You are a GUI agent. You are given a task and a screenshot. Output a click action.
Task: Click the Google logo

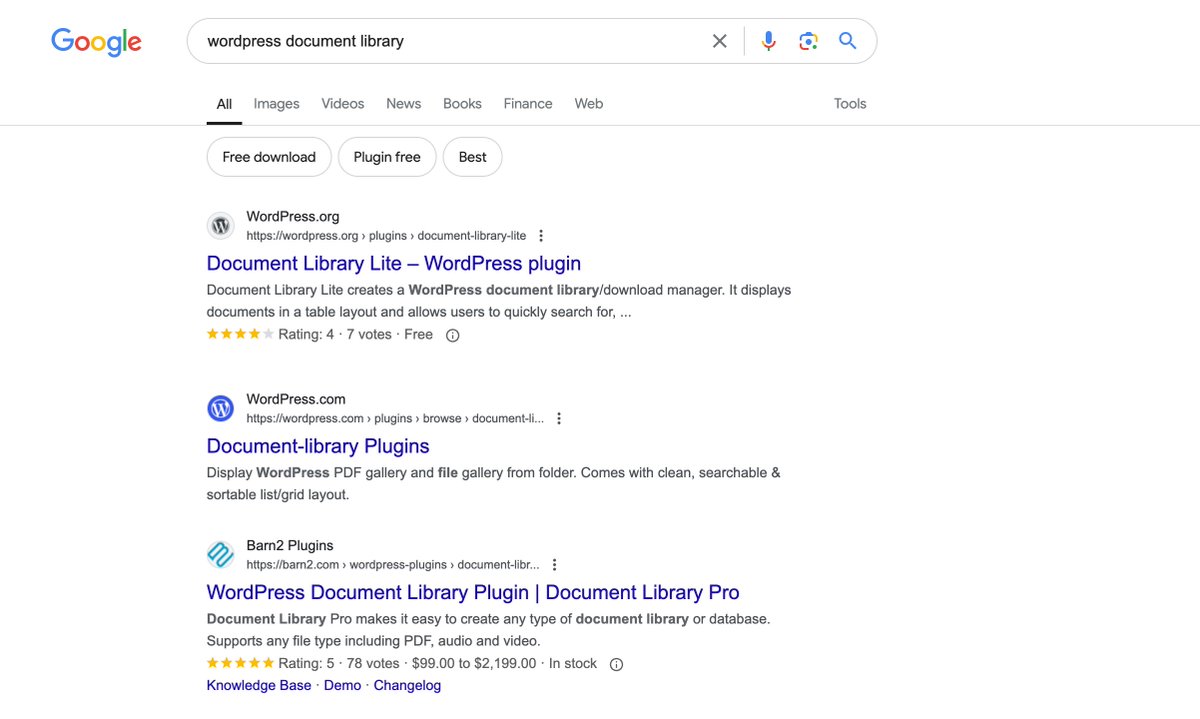[x=96, y=42]
